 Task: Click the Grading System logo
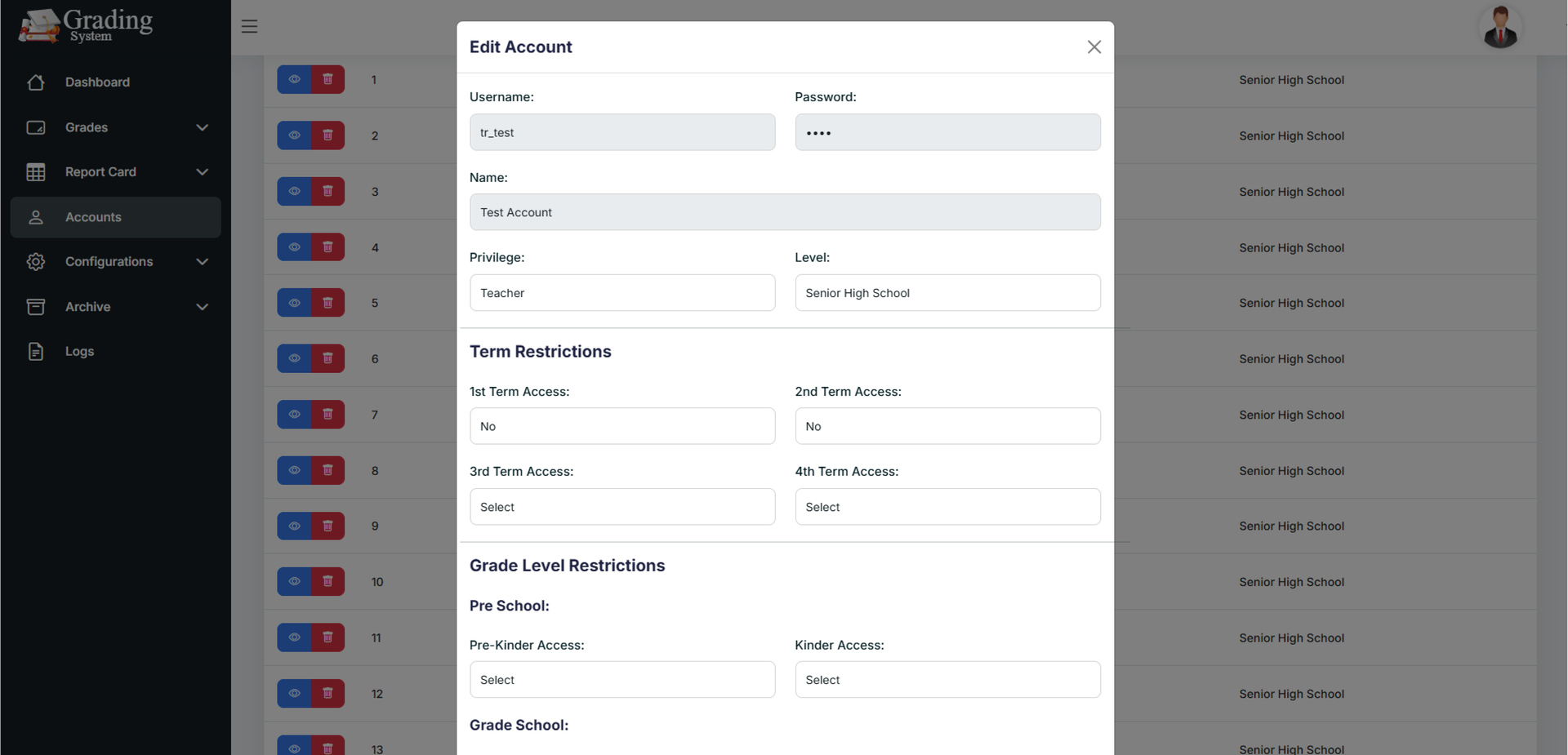pyautogui.click(x=86, y=26)
